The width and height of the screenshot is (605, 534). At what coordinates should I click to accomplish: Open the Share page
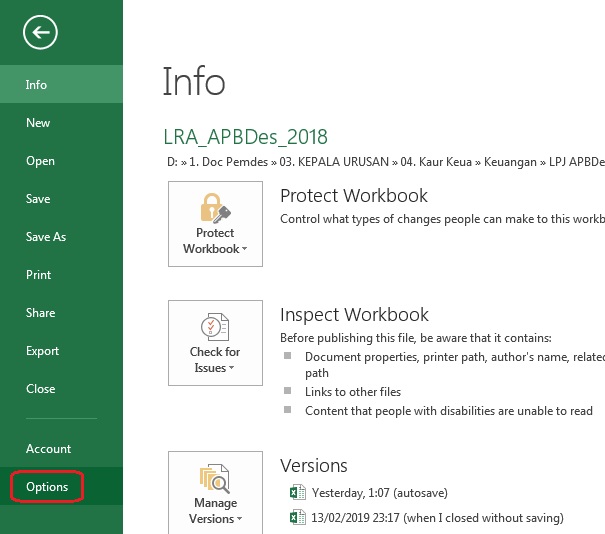(x=61, y=313)
